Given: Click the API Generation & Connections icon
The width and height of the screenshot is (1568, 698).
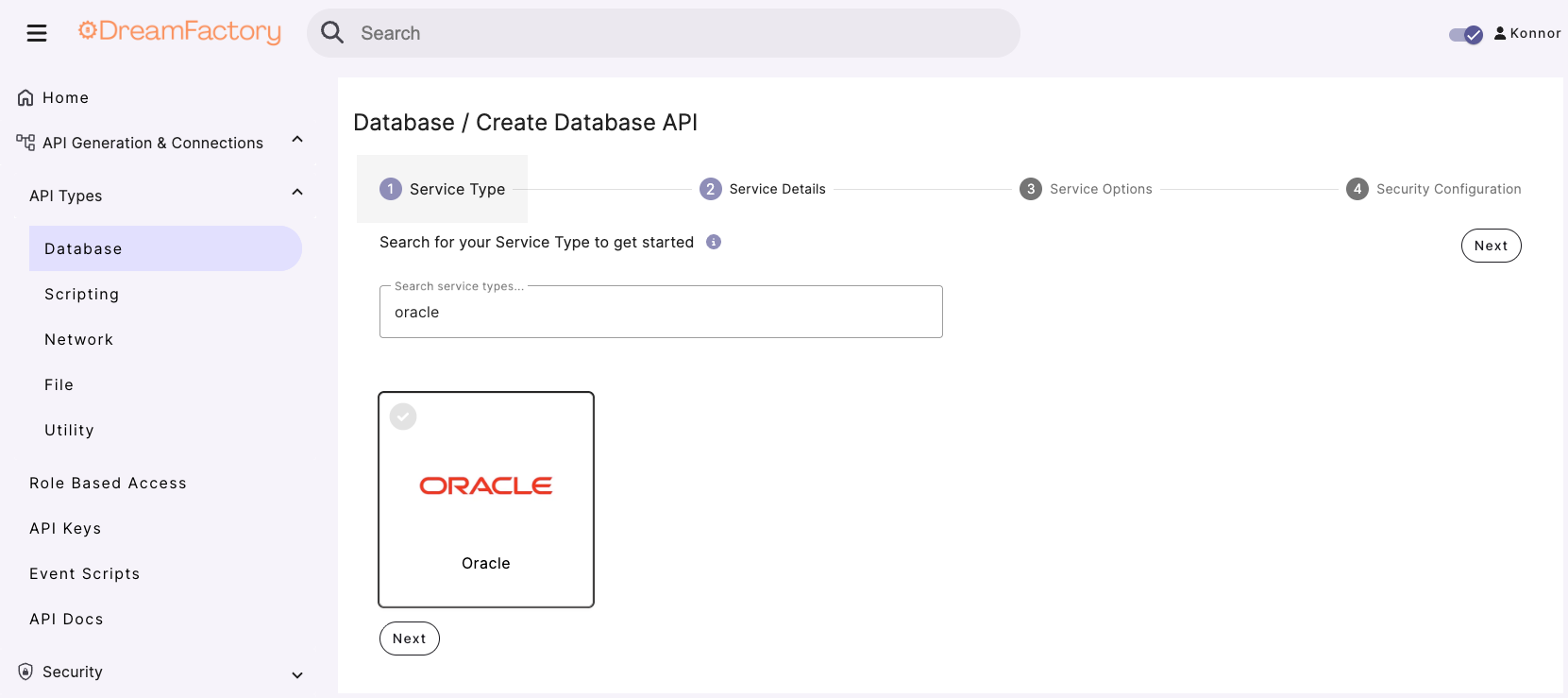Looking at the screenshot, I should [x=25, y=143].
